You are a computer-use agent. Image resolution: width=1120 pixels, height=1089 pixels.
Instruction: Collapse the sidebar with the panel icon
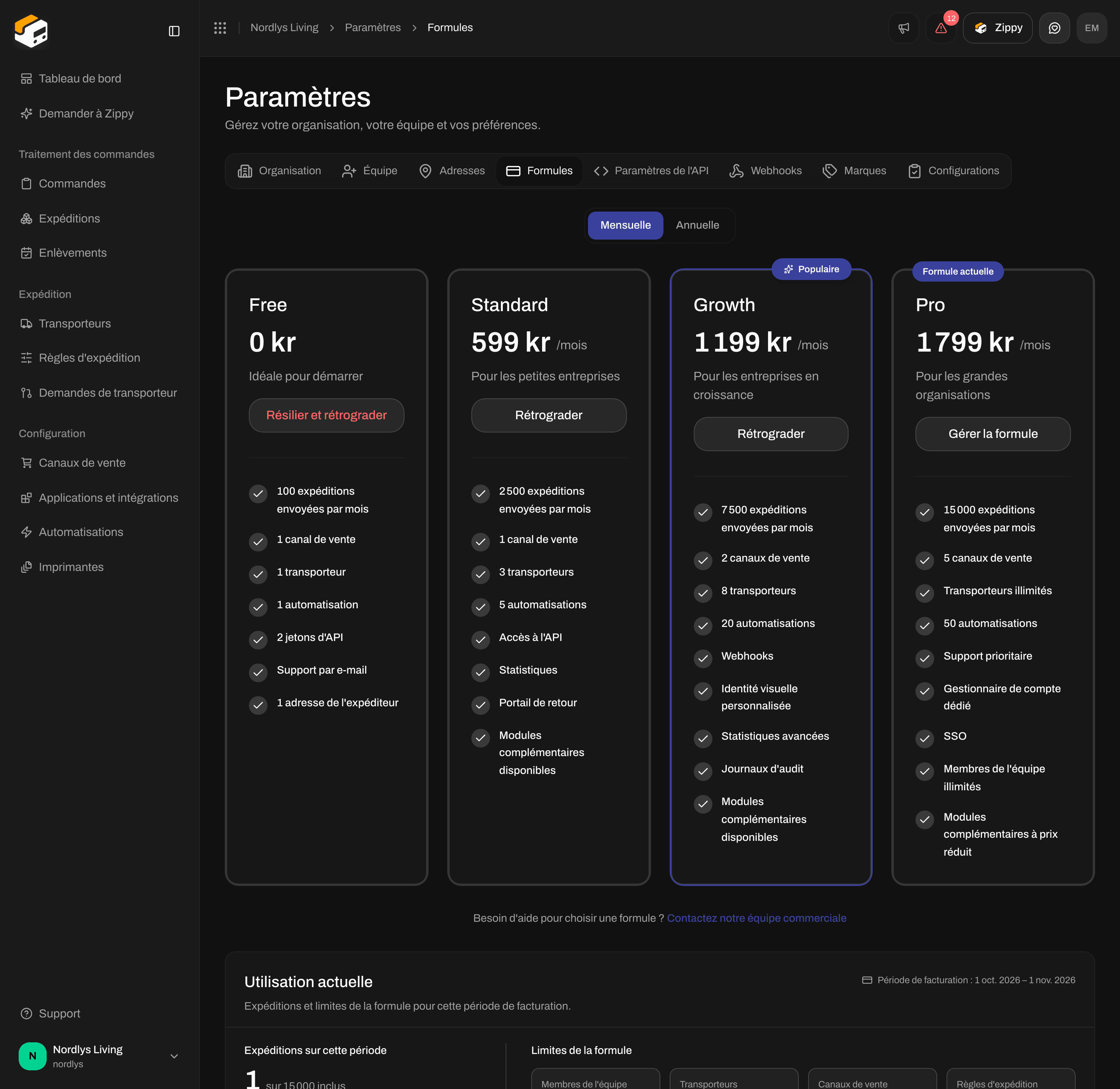tap(175, 31)
